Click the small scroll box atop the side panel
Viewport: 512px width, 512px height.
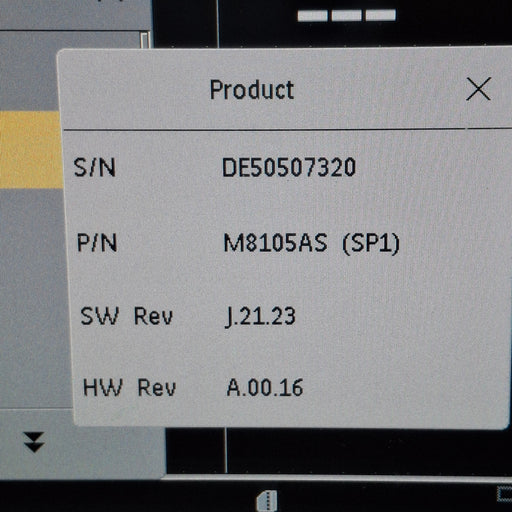tap(145, 40)
